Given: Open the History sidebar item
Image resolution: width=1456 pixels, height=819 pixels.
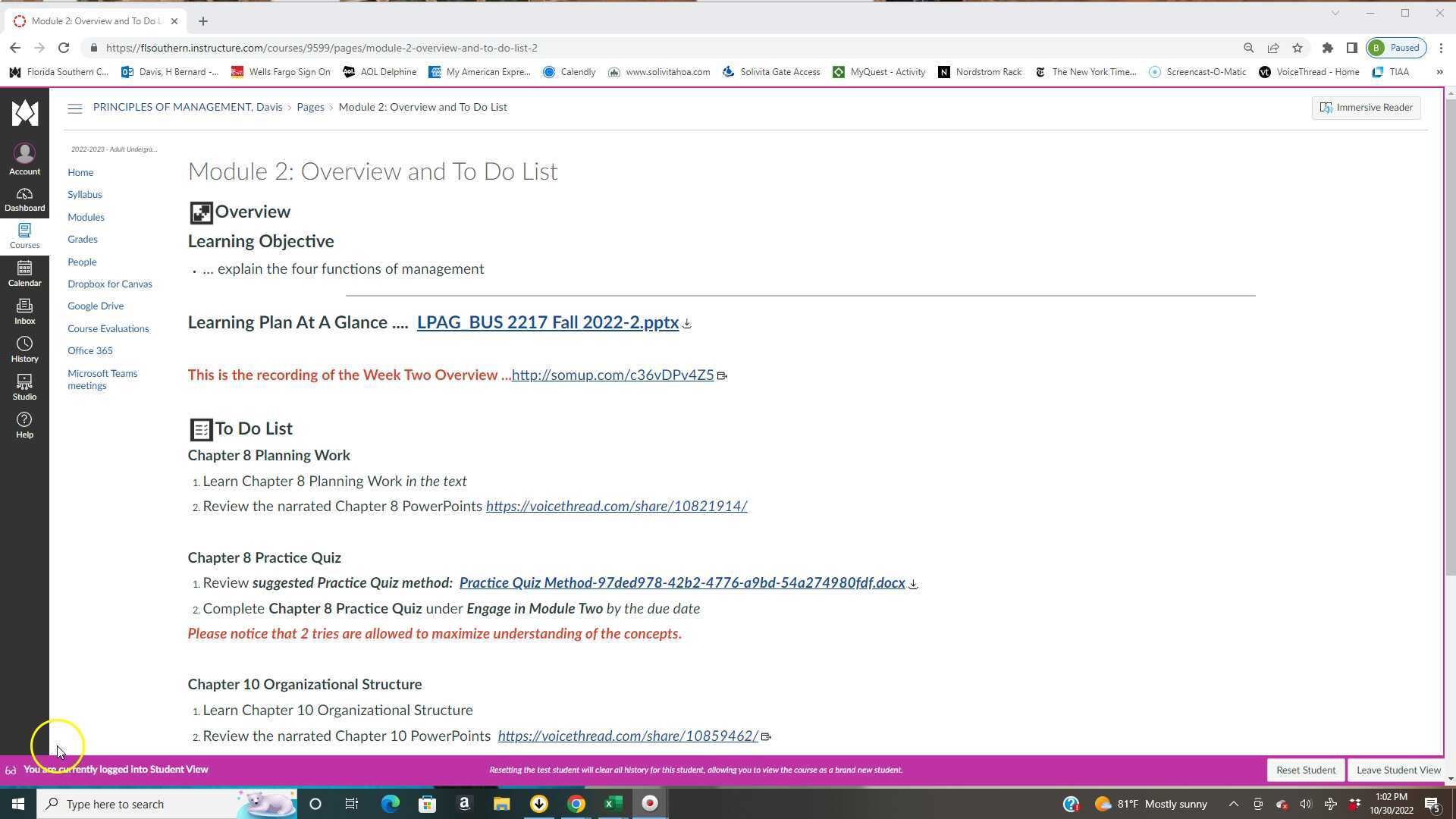Looking at the screenshot, I should (x=24, y=349).
